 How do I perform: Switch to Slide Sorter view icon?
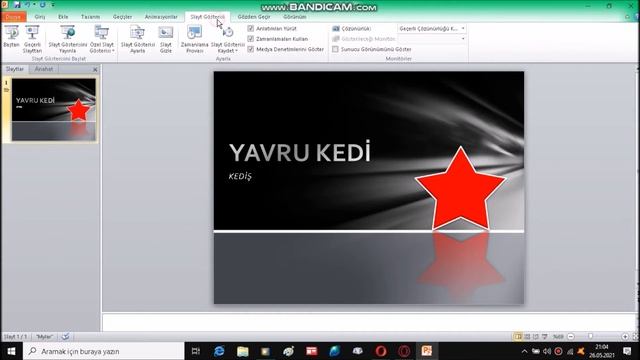tap(527, 336)
